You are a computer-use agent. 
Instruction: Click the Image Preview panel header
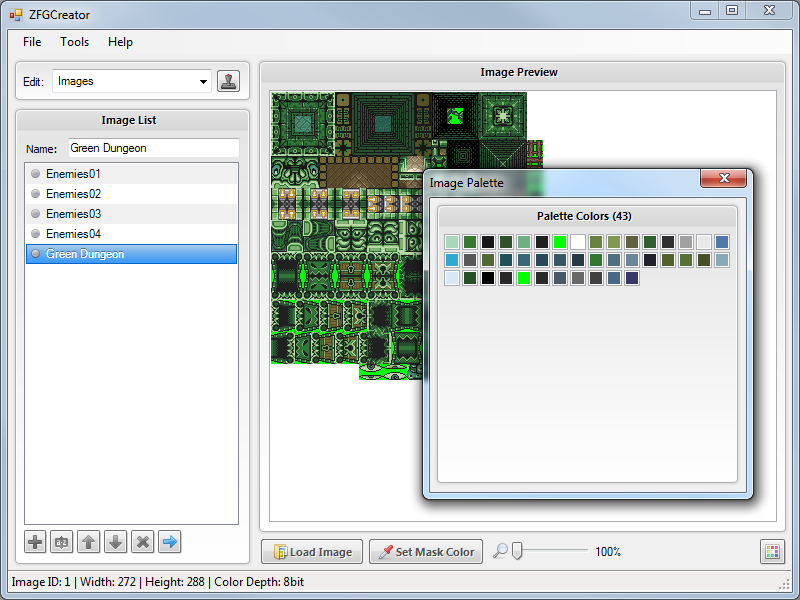point(519,72)
